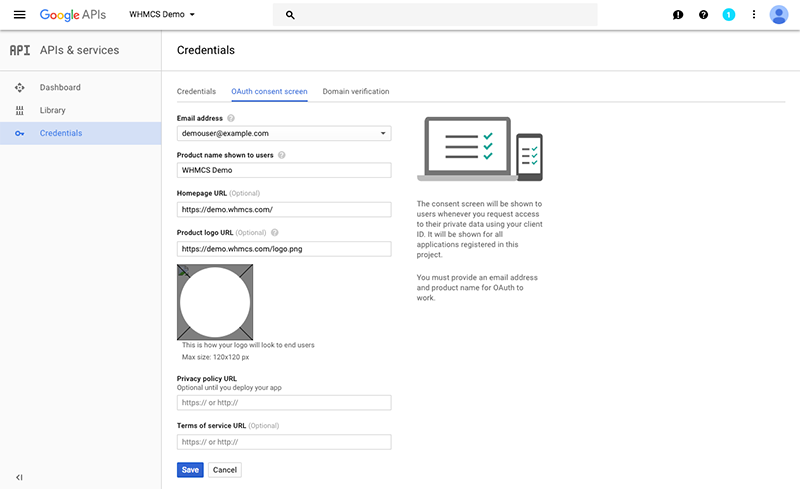This screenshot has width=800, height=489.
Task: Open the feedback alert icon
Action: tap(678, 15)
